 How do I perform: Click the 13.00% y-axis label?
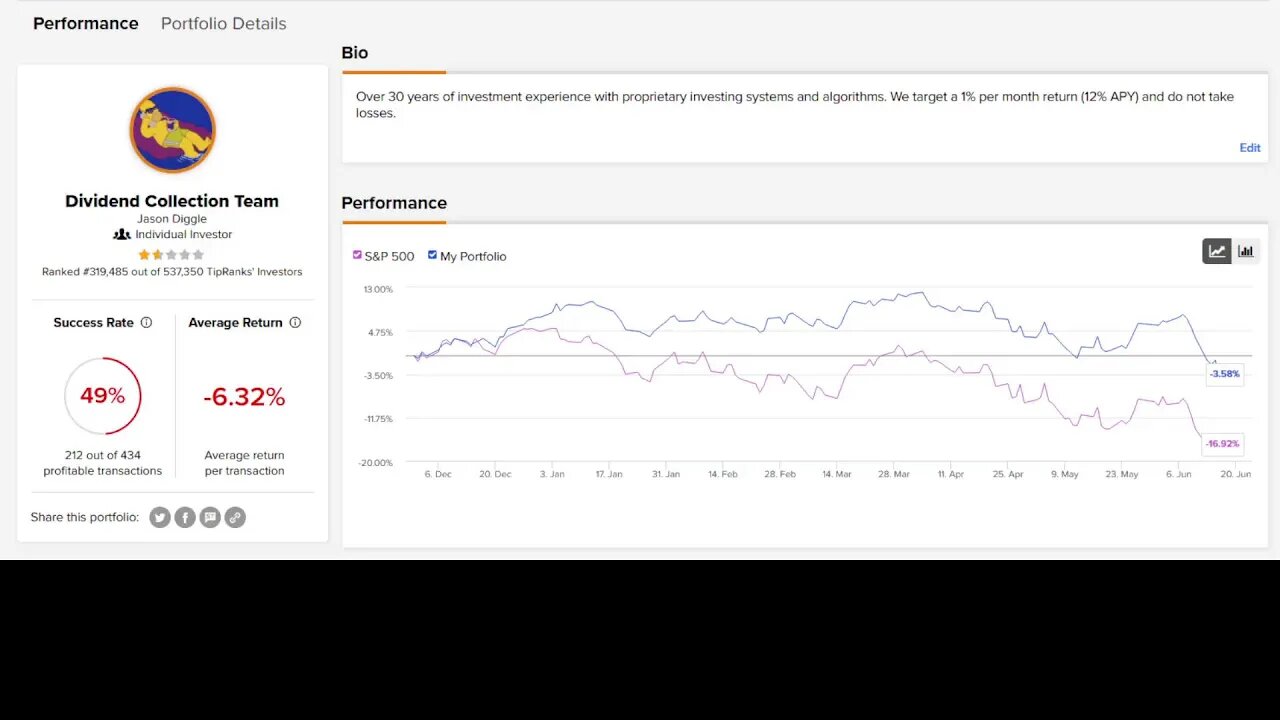click(x=378, y=289)
